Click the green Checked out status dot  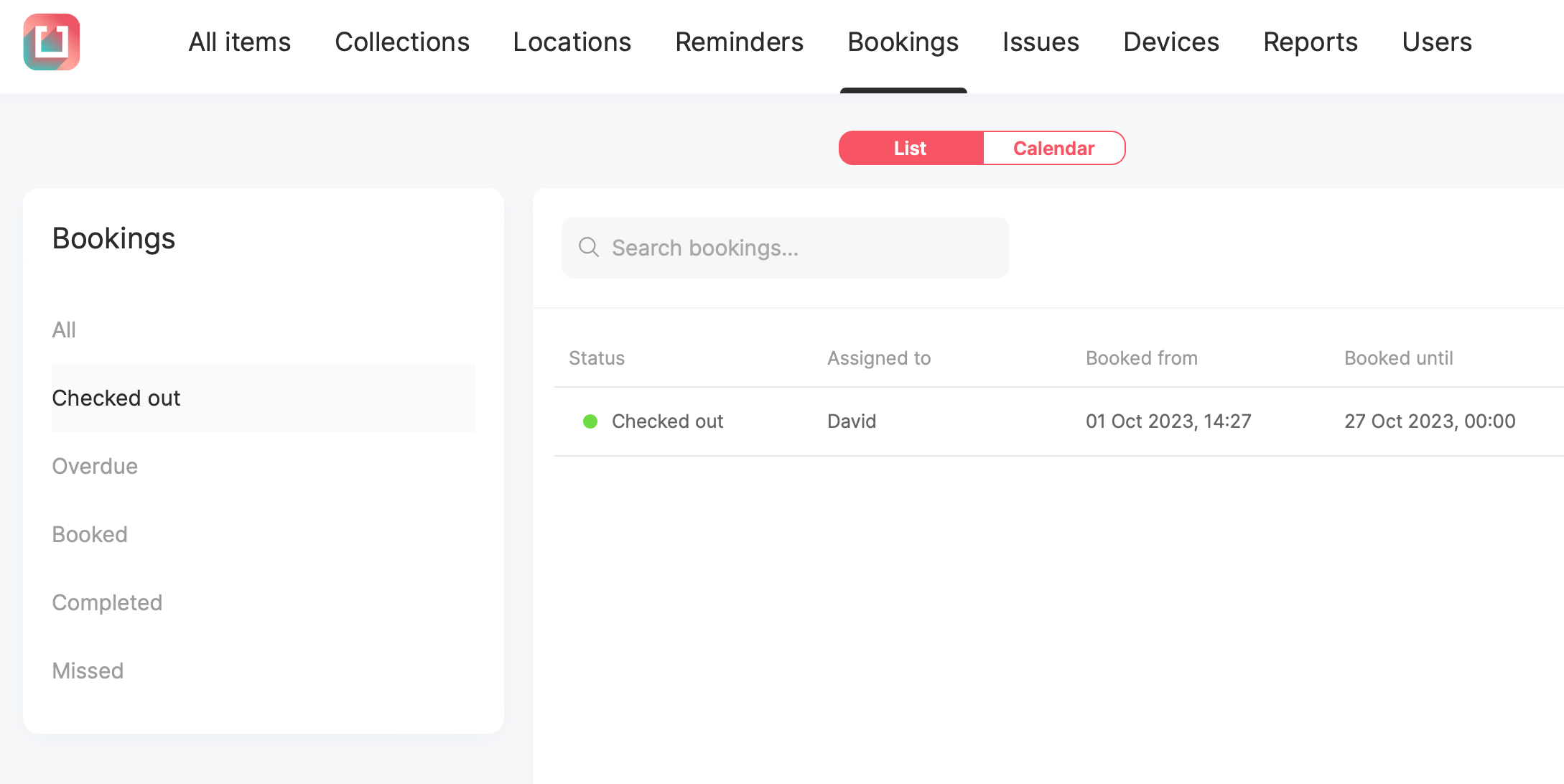[590, 421]
